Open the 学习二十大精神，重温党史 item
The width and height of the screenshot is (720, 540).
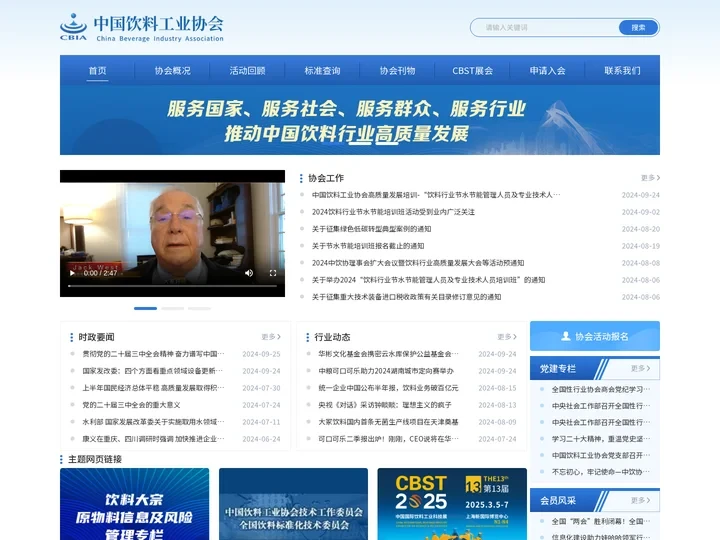pyautogui.click(x=601, y=439)
